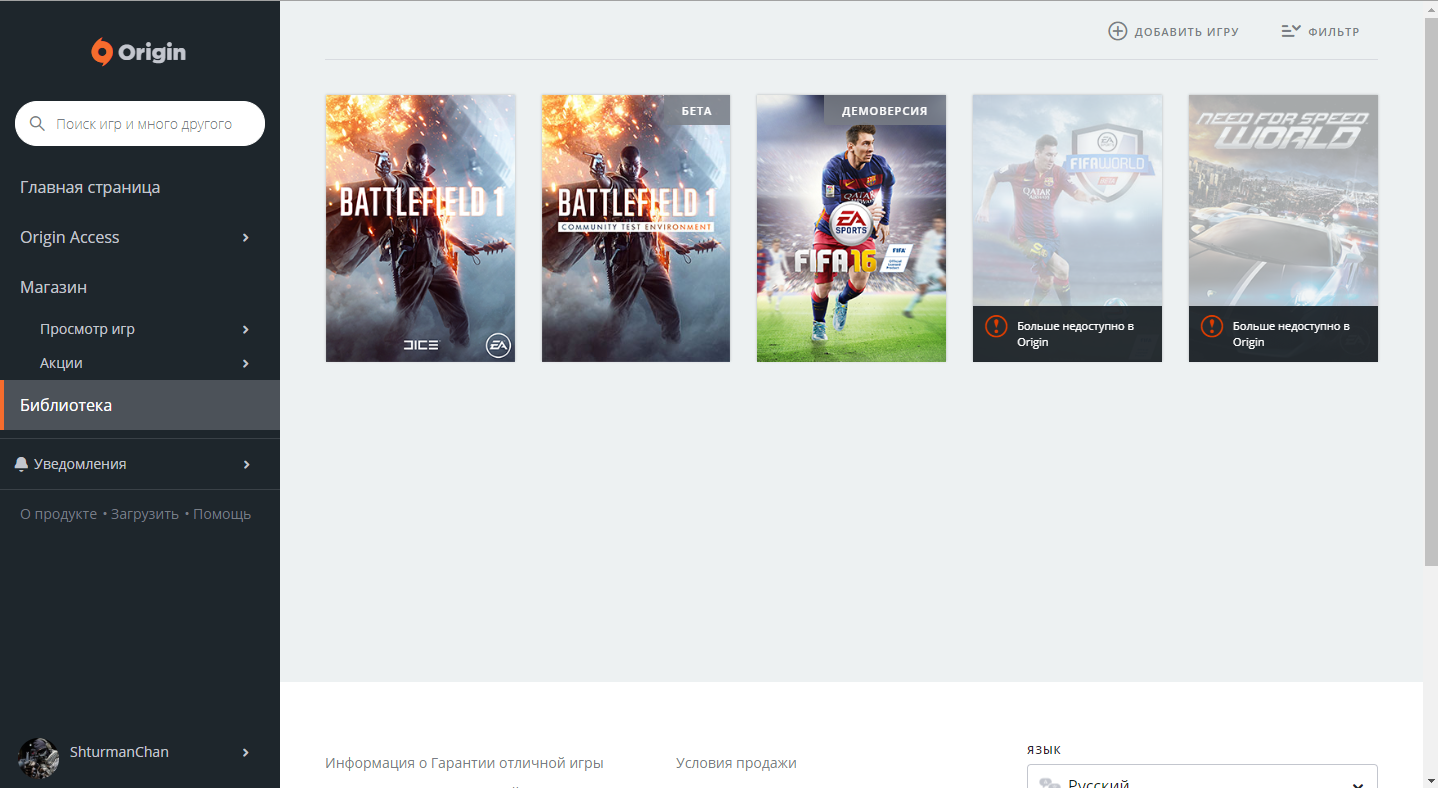Viewport: 1438px width, 788px height.
Task: Click the О продукте link
Action: 58,514
